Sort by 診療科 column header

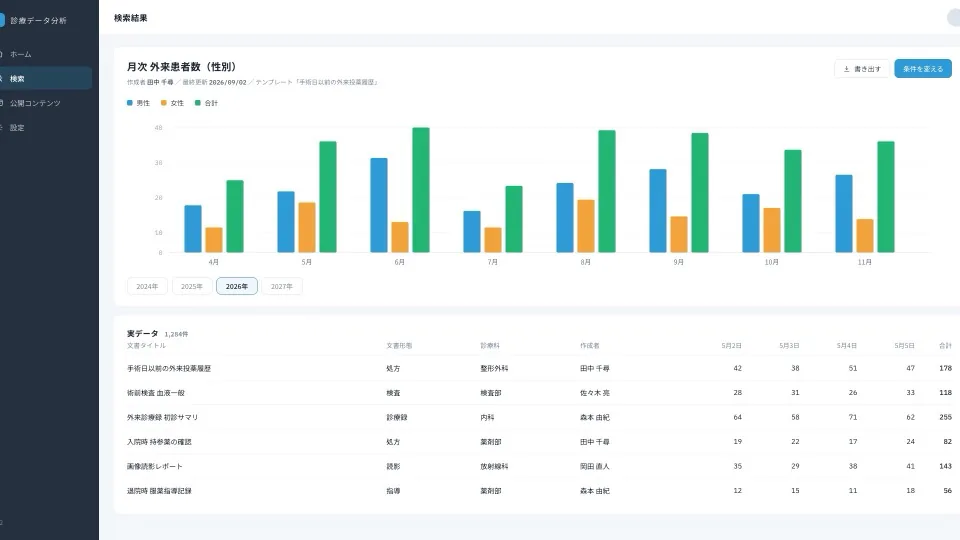(490, 345)
